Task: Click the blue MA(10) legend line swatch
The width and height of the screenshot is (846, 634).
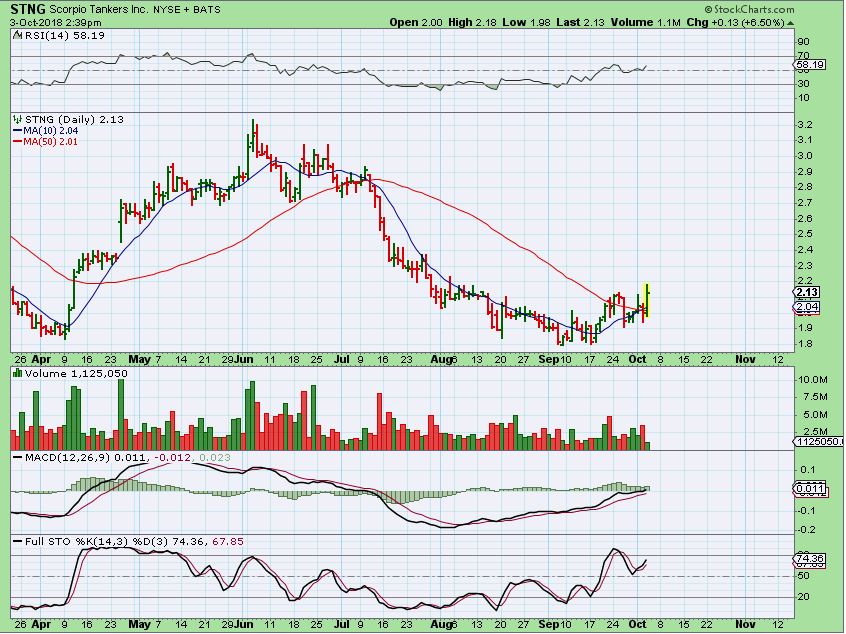Action: pos(17,131)
